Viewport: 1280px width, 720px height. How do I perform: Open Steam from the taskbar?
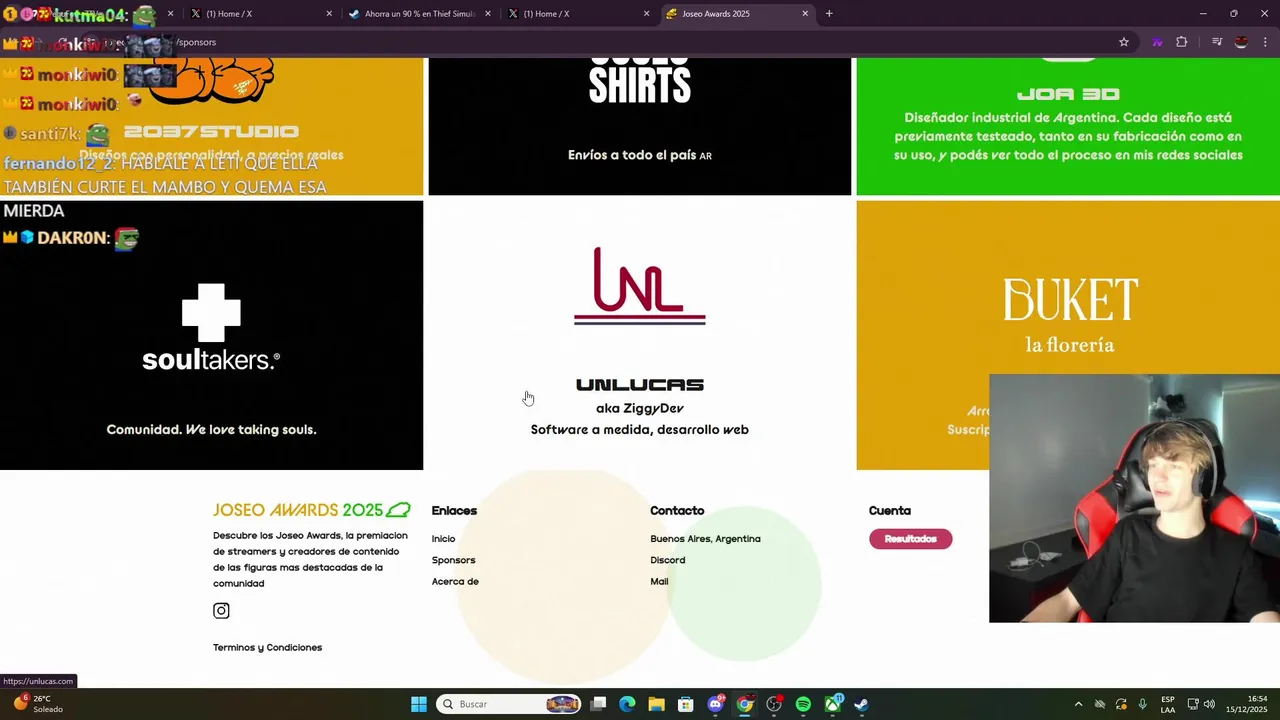[861, 704]
